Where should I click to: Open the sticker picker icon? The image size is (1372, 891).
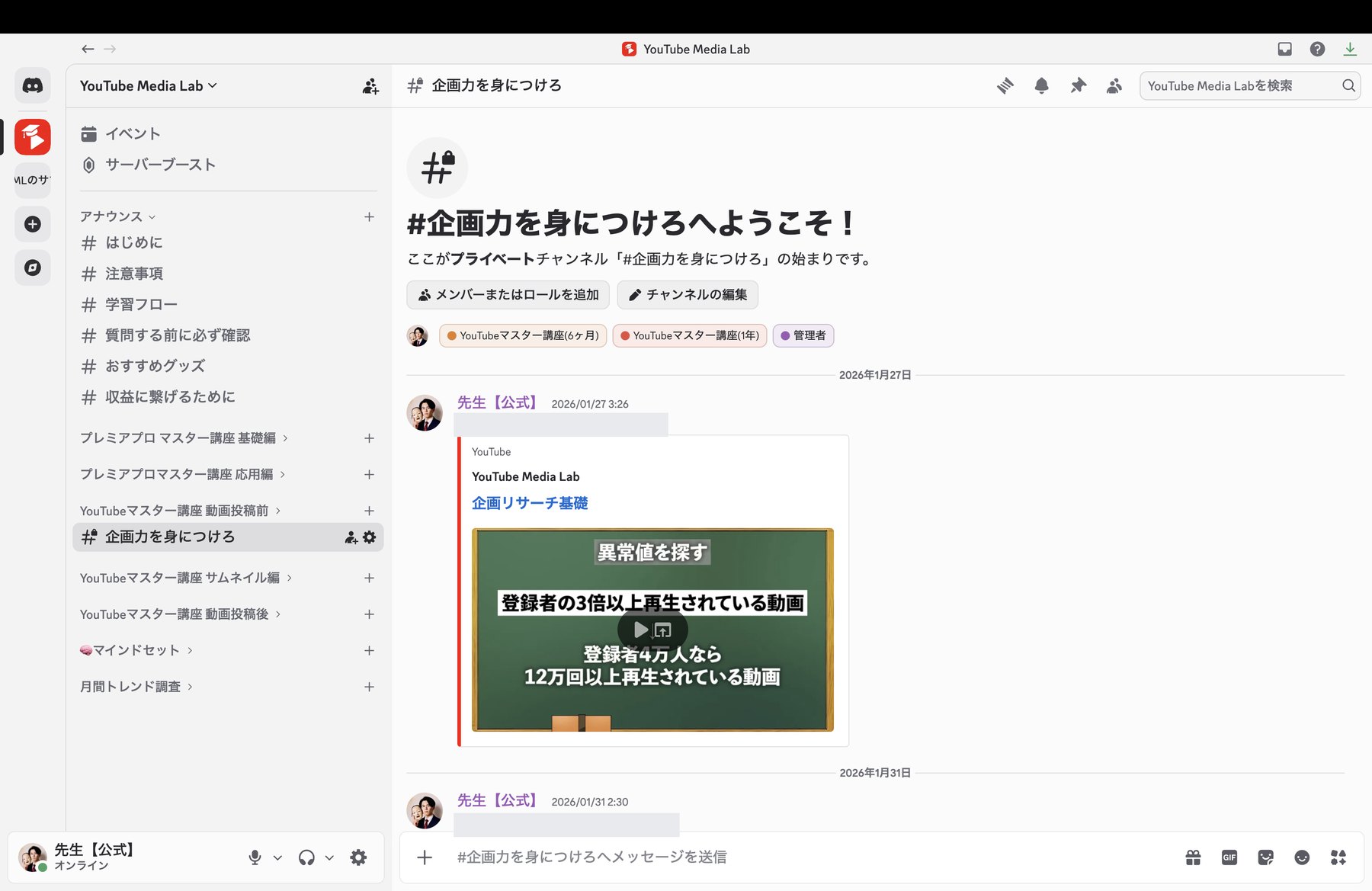tap(1266, 857)
